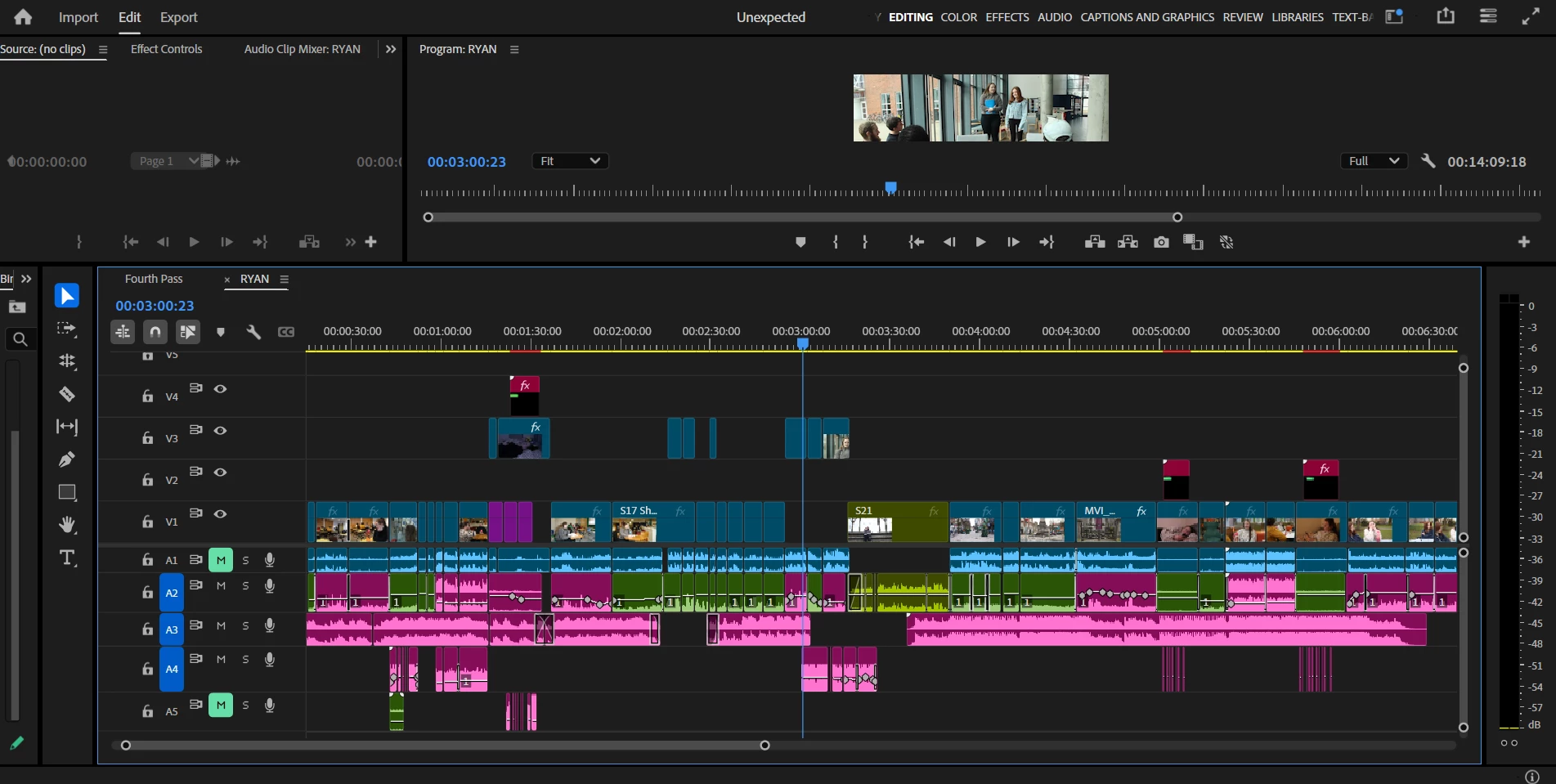Open the Fit zoom level dropdown

[x=570, y=161]
